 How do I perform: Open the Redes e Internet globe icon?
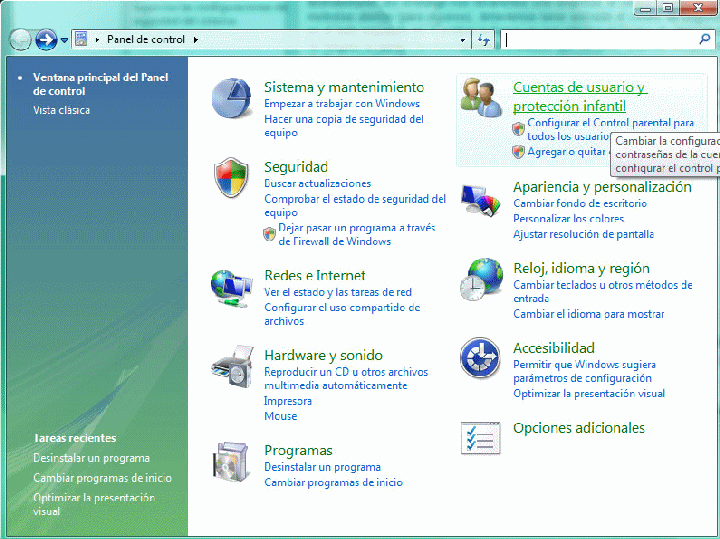click(231, 289)
